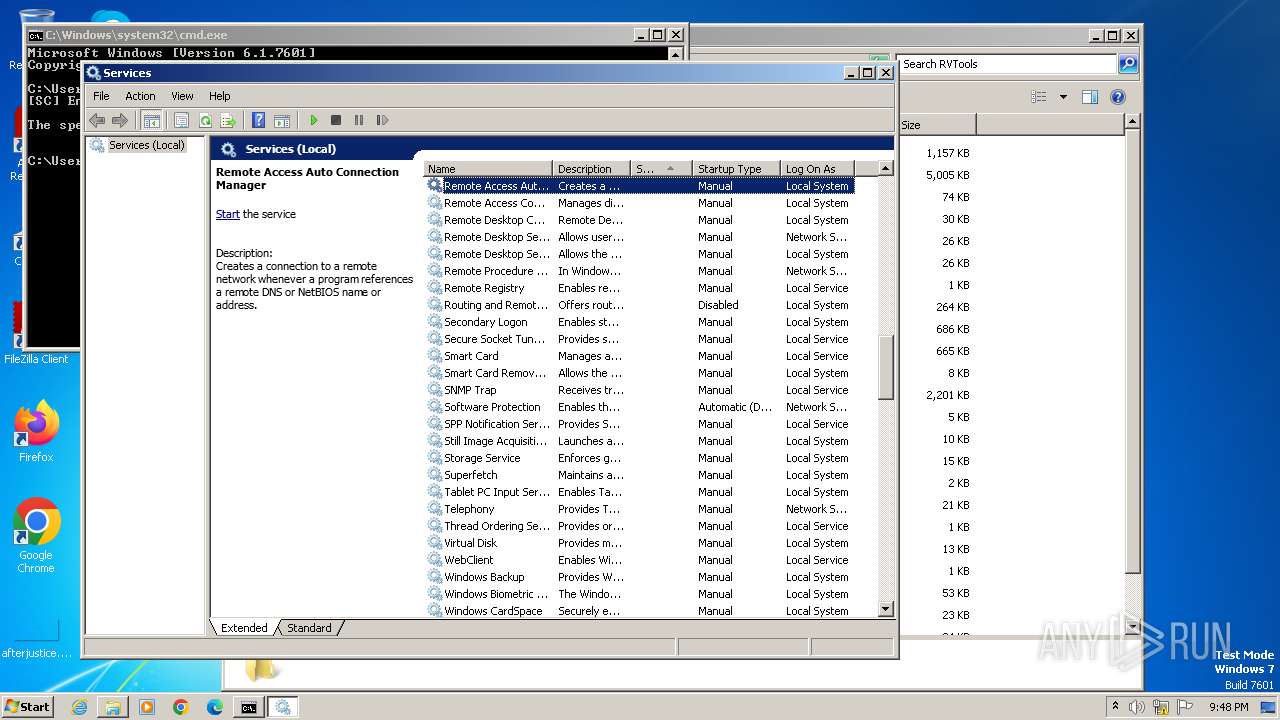Show hidden tray icons arrow
Image resolution: width=1280 pixels, height=720 pixels.
[x=1115, y=706]
